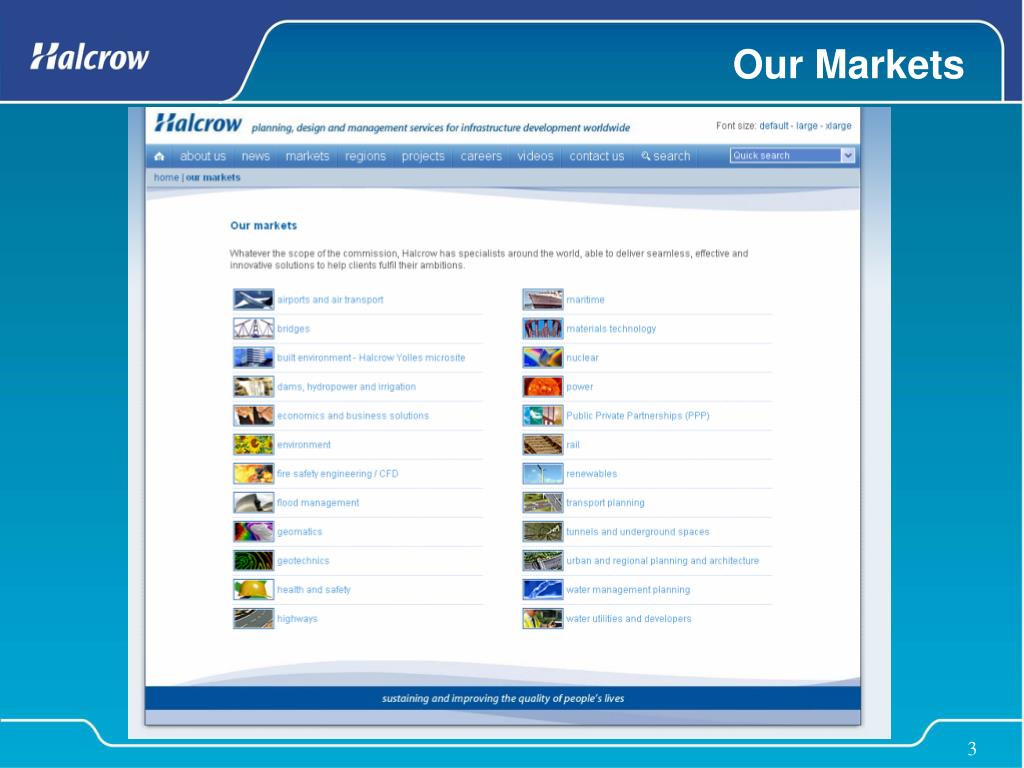Open economics and business solutions icon
Image resolution: width=1024 pixels, height=768 pixels.
253,415
